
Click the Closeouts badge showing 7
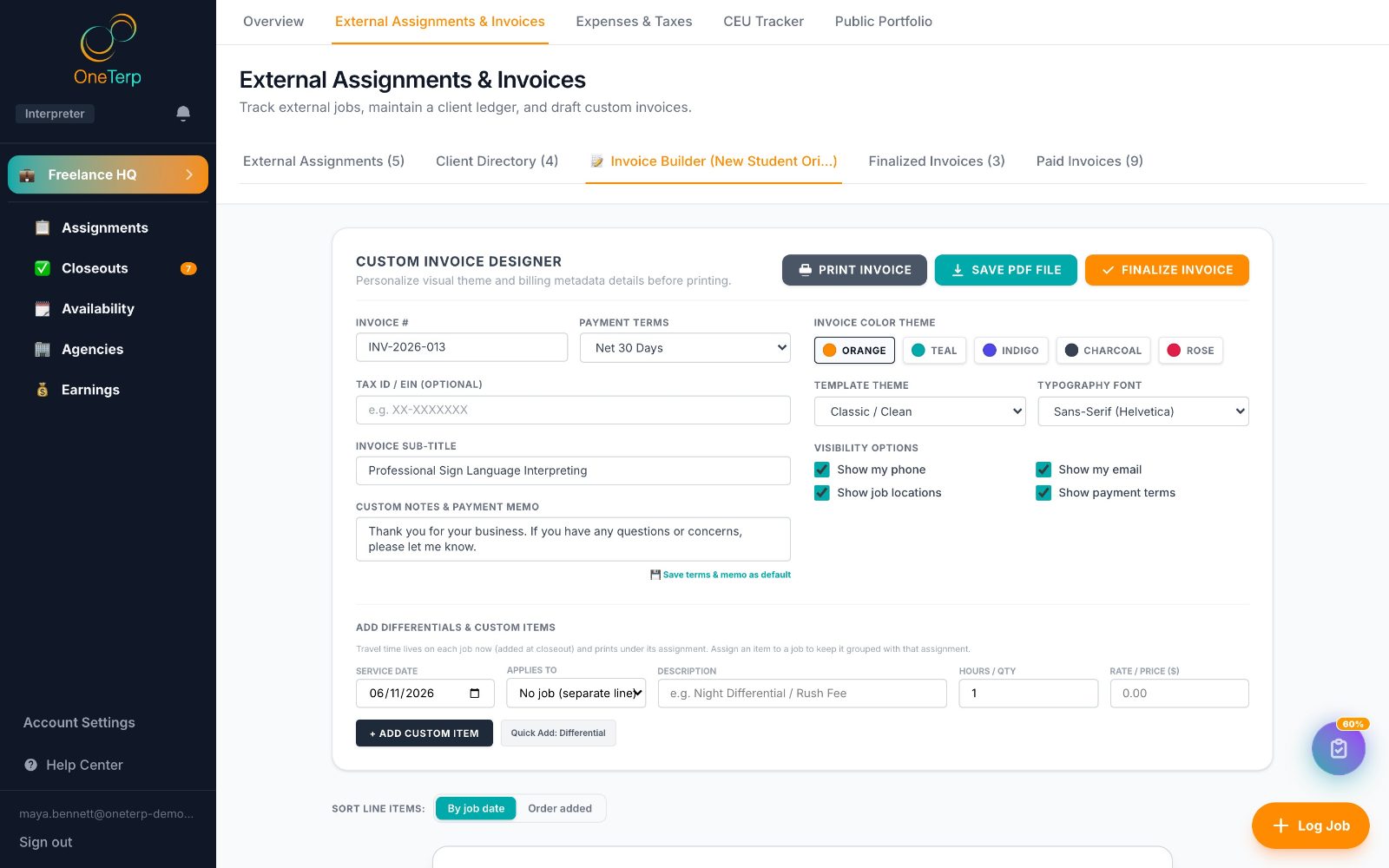188,268
